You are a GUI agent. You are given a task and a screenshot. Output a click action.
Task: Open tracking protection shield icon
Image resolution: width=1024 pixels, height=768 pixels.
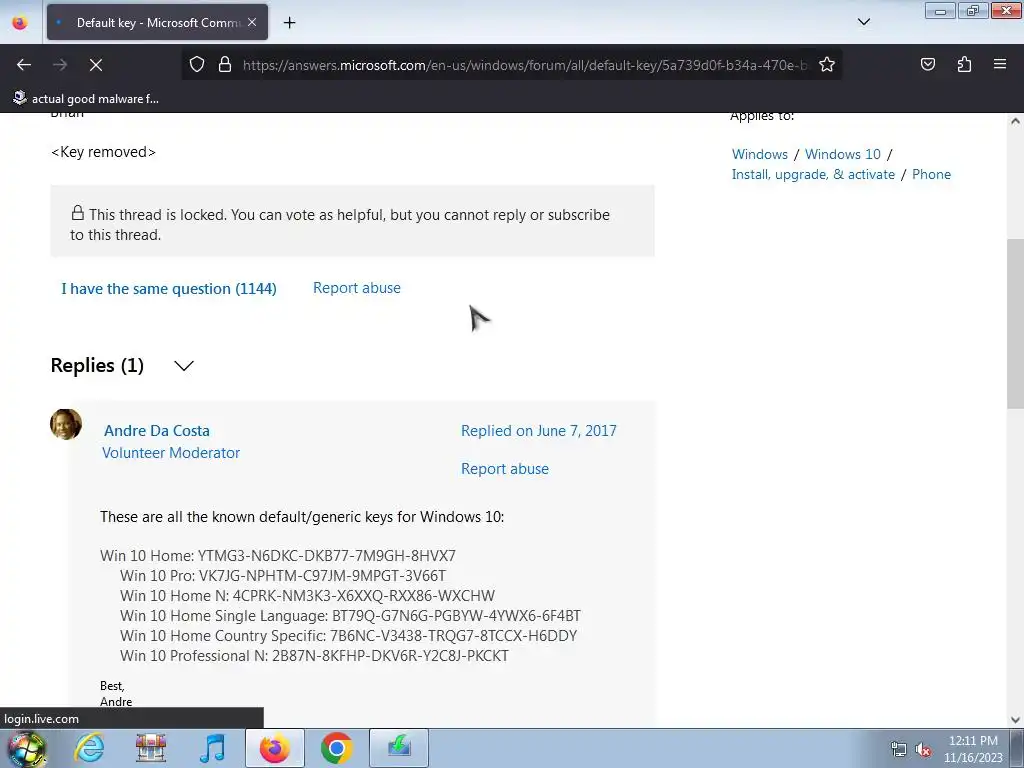[x=197, y=65]
